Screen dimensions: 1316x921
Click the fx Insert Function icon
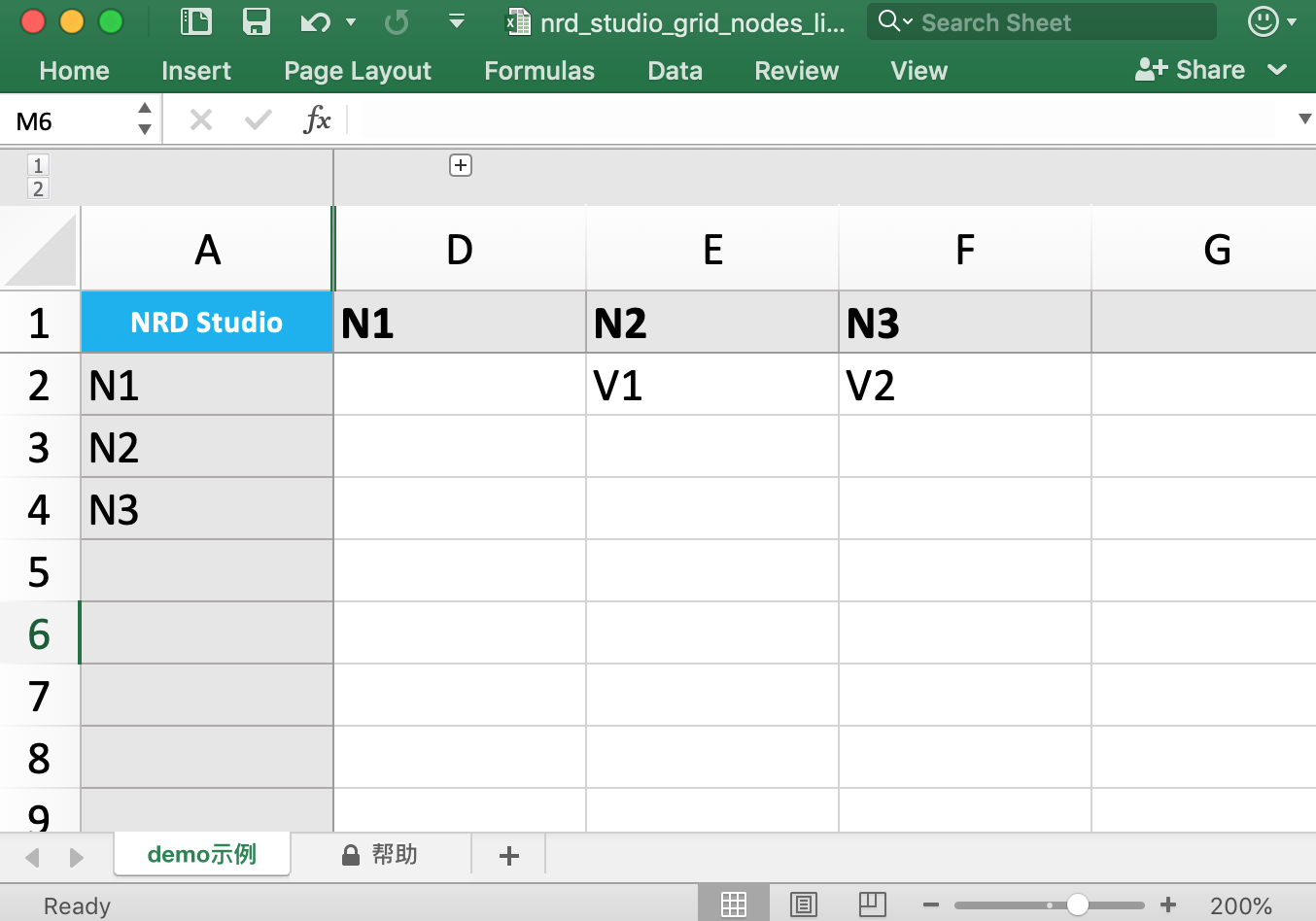coord(318,119)
